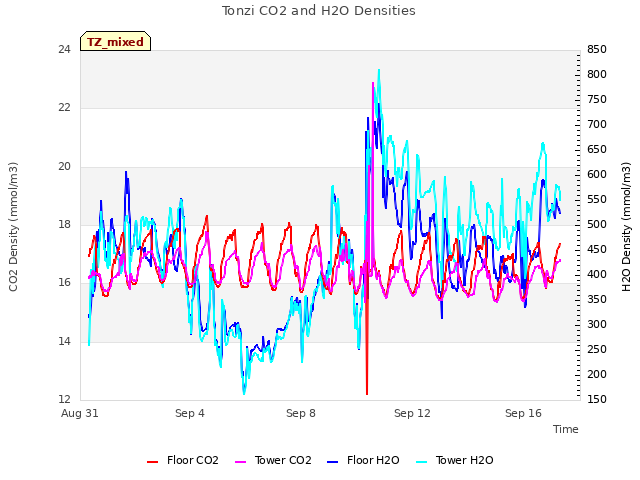Viewport: 640px width, 480px height.
Task: Click the 500 value on H2O axis
Action: [x=597, y=224]
